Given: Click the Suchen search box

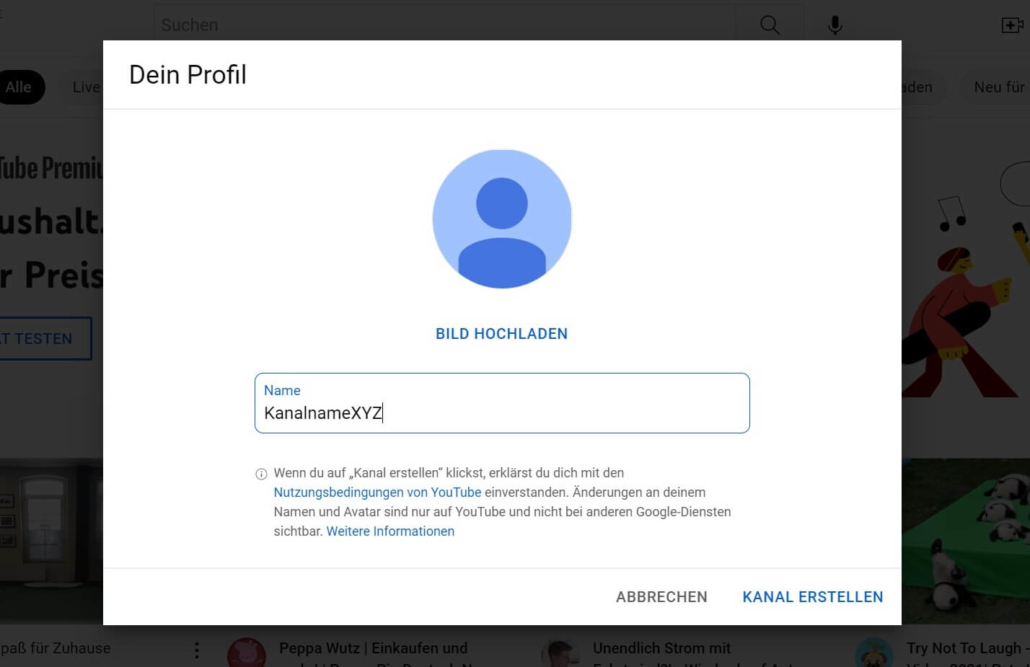Looking at the screenshot, I should tap(444, 25).
